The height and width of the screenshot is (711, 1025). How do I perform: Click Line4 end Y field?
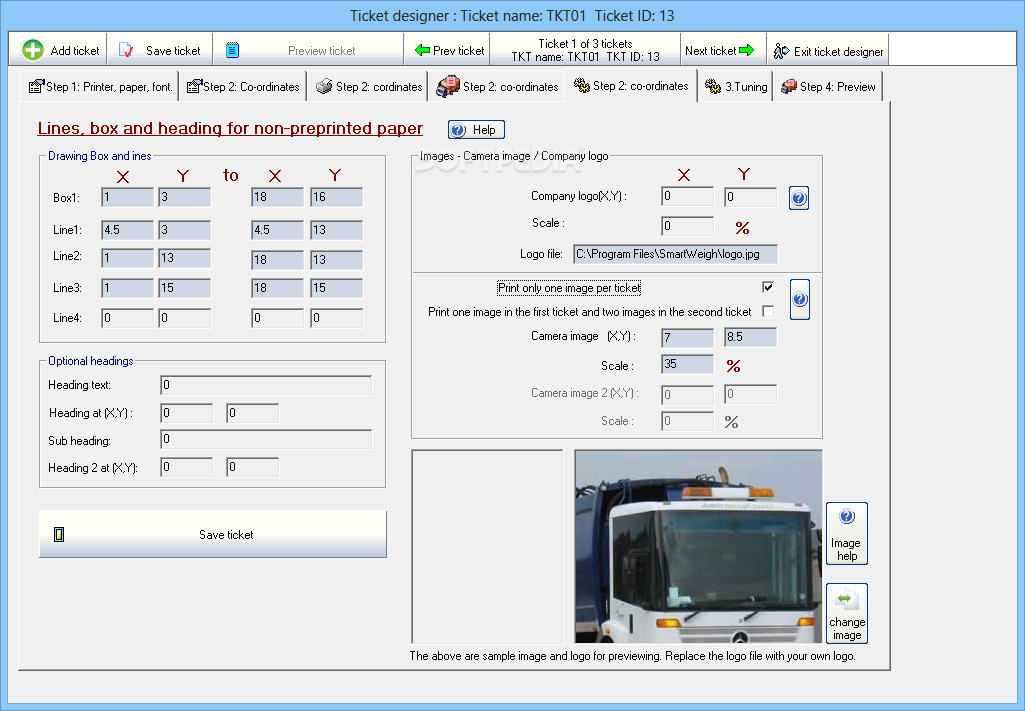(337, 318)
